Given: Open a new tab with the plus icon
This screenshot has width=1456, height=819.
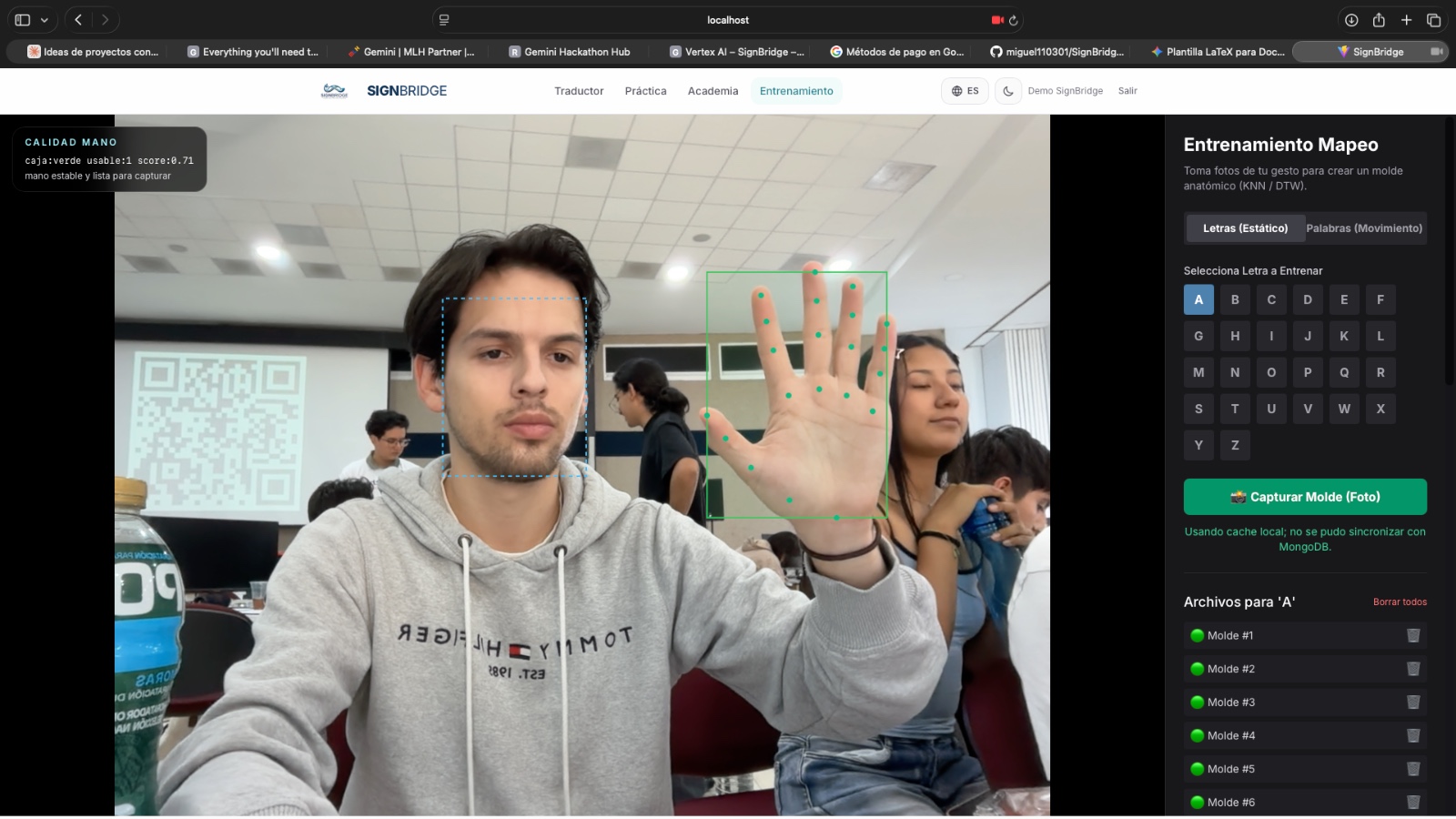Looking at the screenshot, I should 1406,20.
